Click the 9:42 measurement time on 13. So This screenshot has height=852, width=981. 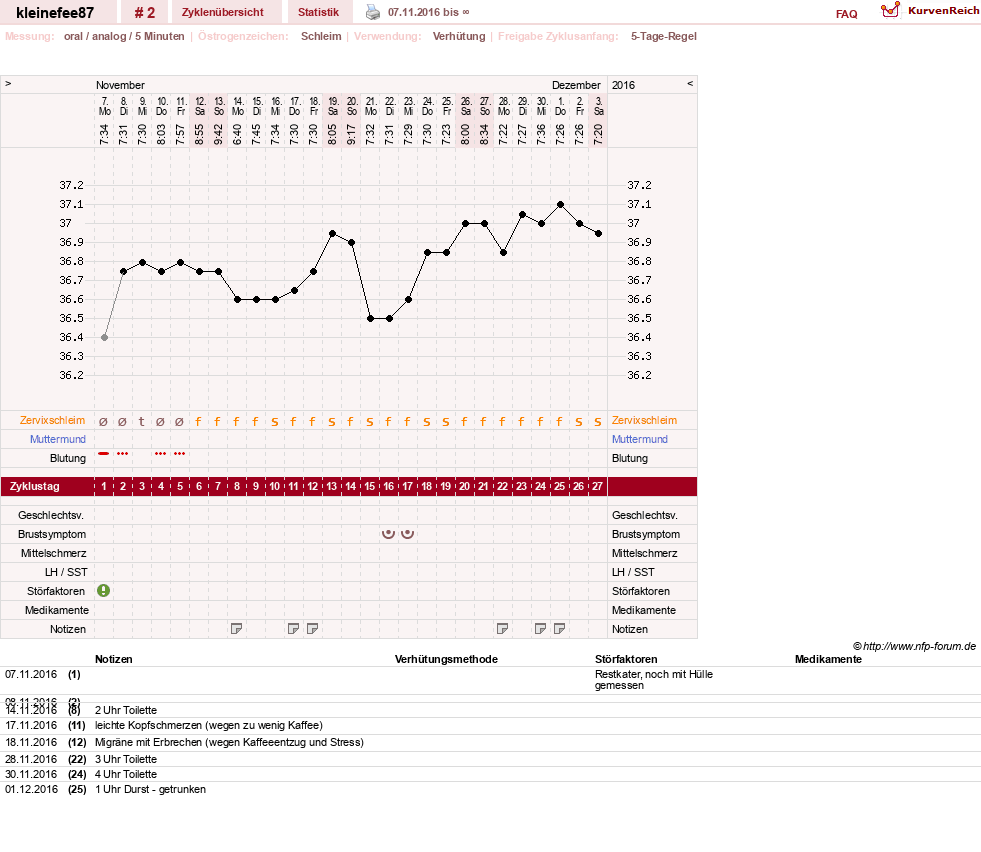click(218, 134)
